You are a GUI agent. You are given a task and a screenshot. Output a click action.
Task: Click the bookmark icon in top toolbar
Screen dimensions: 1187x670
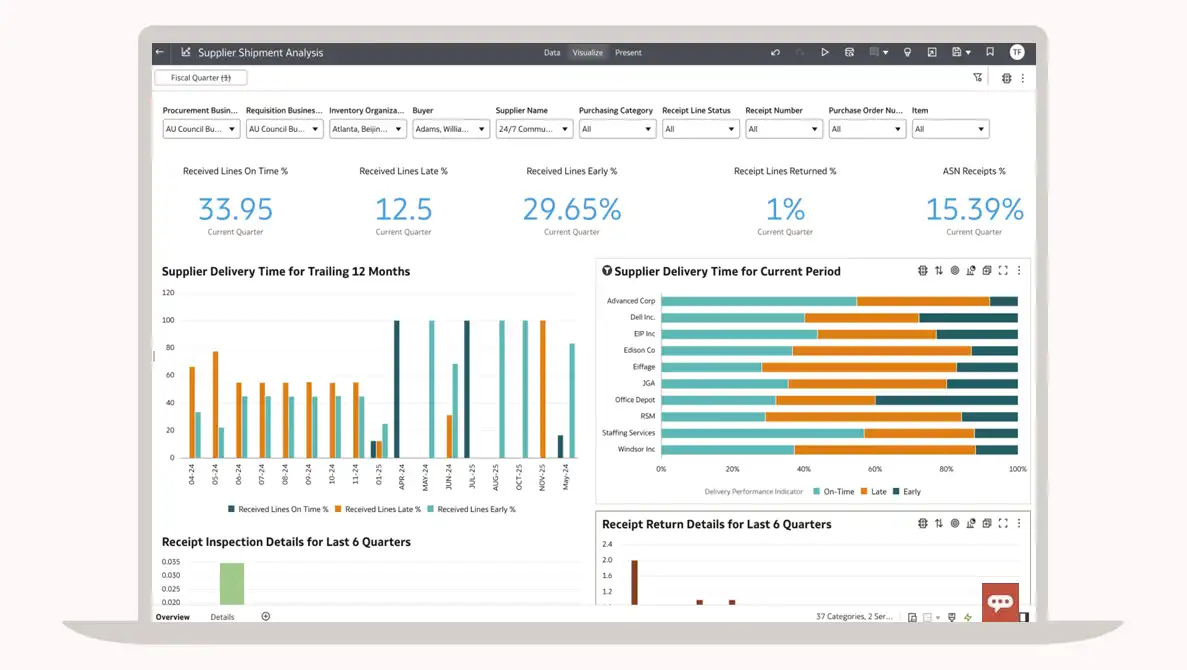[x=990, y=52]
